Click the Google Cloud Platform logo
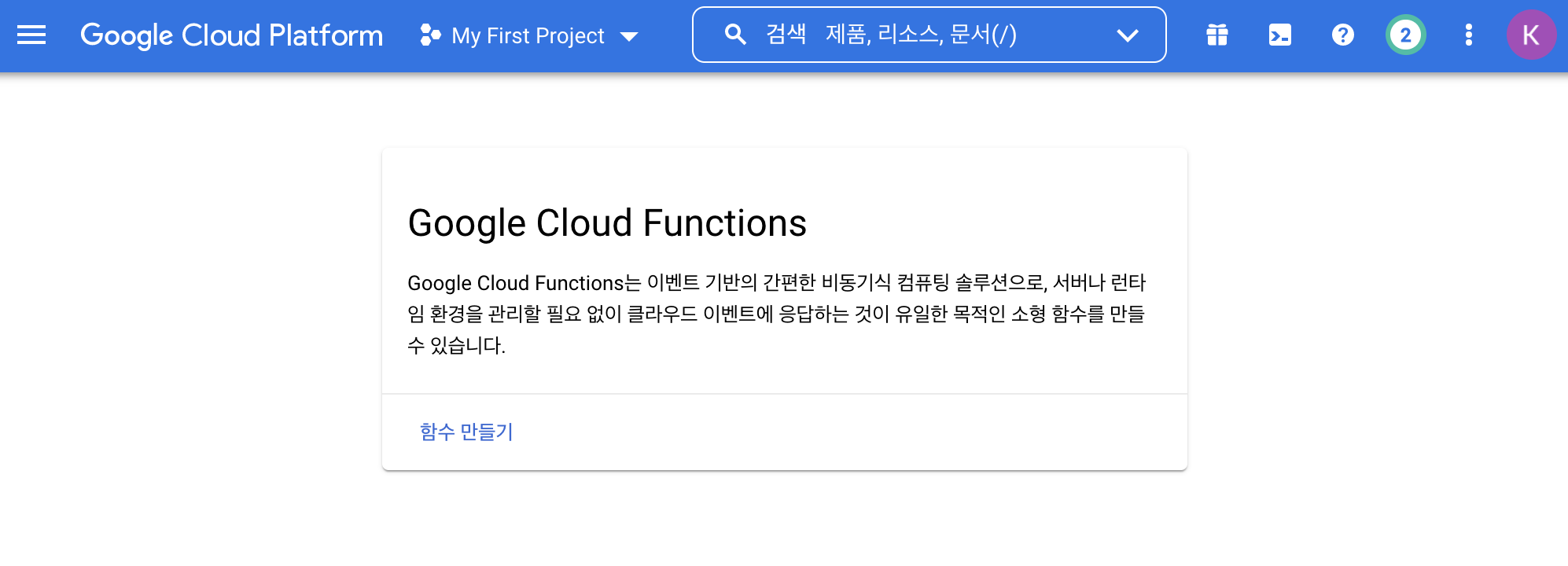Screen dimensions: 1568x566 (231, 35)
